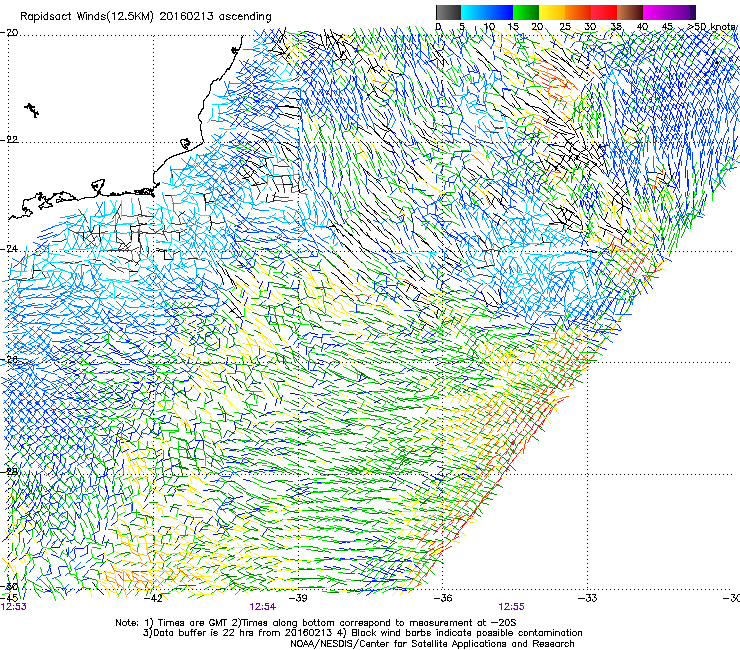Click the -36 longitude axis label
This screenshot has width=740, height=650.
[x=443, y=598]
